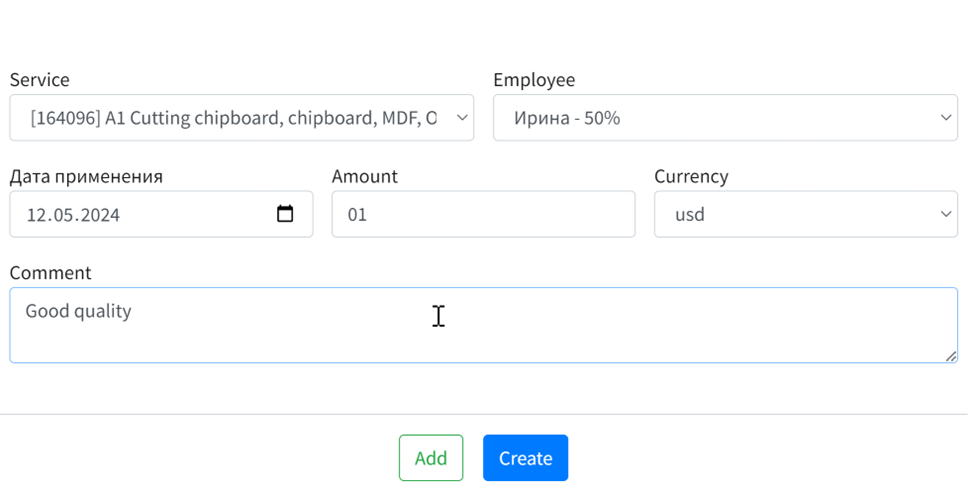This screenshot has height=492, width=974.
Task: Expand the Employee dropdown via its arrow
Action: pyautogui.click(x=945, y=118)
